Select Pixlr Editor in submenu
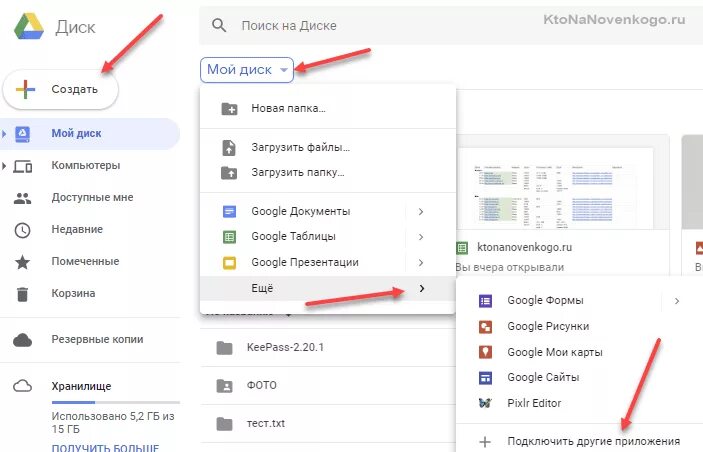The width and height of the screenshot is (703, 452). 580,403
